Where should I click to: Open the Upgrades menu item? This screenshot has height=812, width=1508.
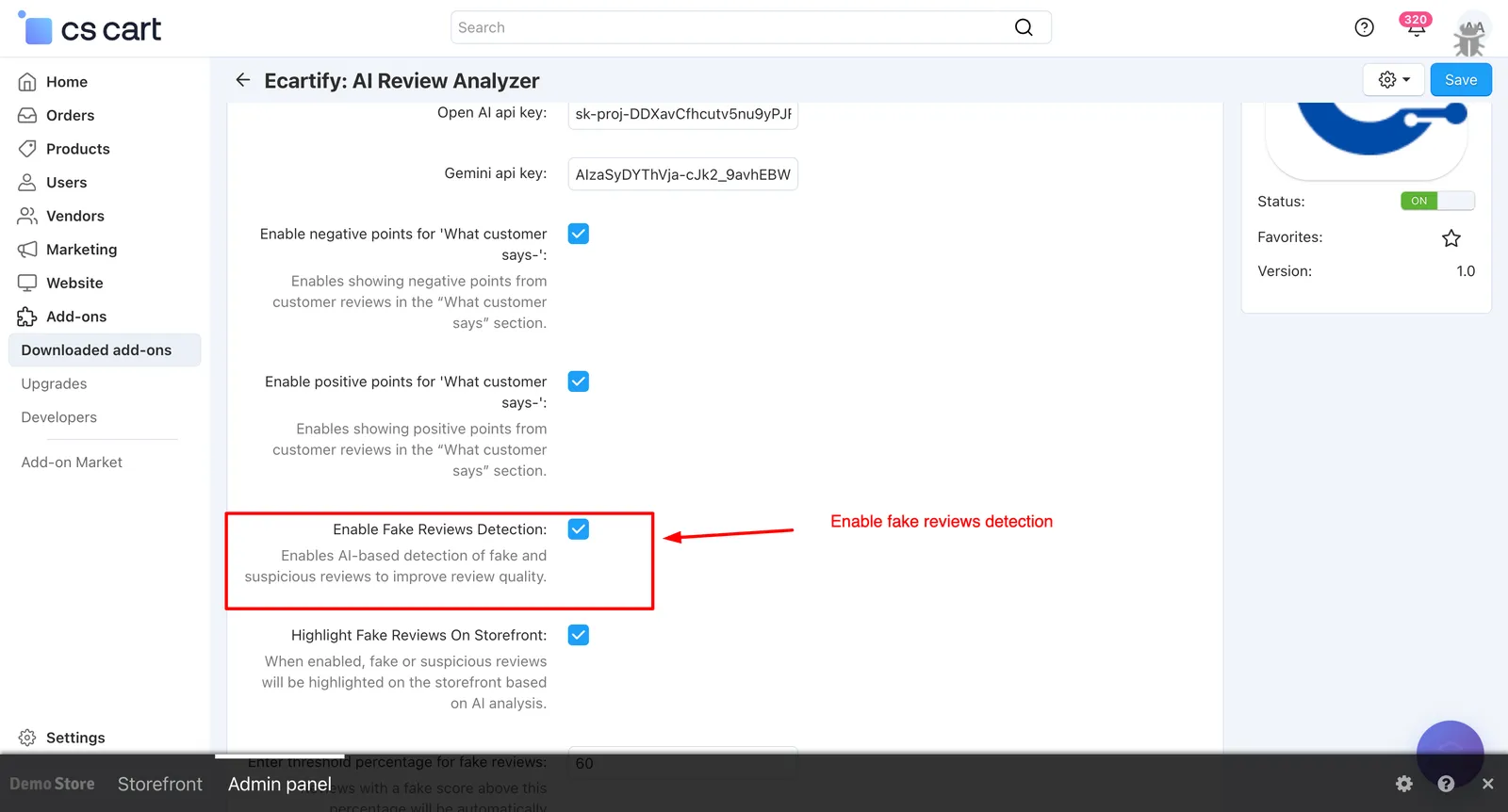pos(54,383)
